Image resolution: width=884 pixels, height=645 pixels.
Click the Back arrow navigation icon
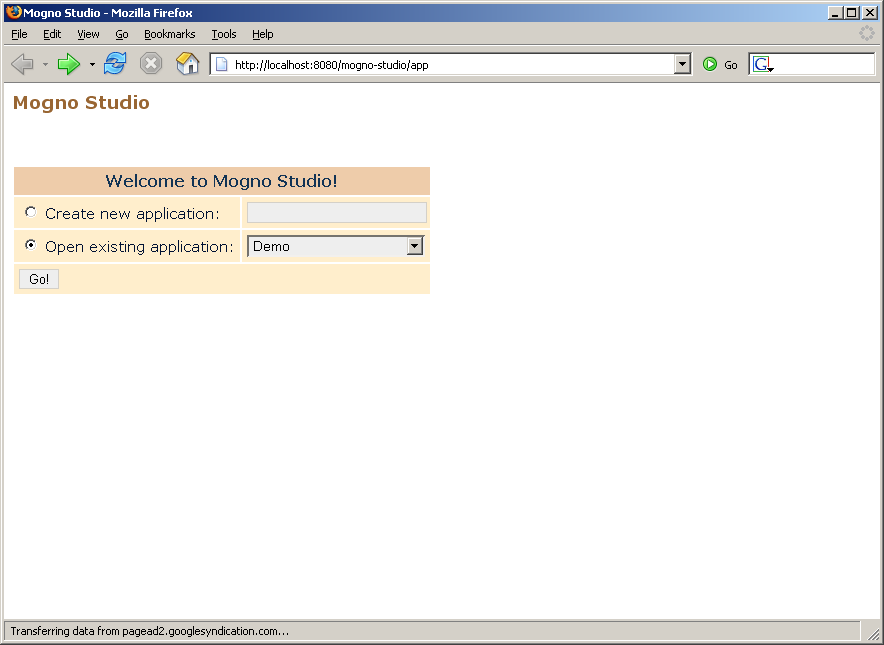22,64
